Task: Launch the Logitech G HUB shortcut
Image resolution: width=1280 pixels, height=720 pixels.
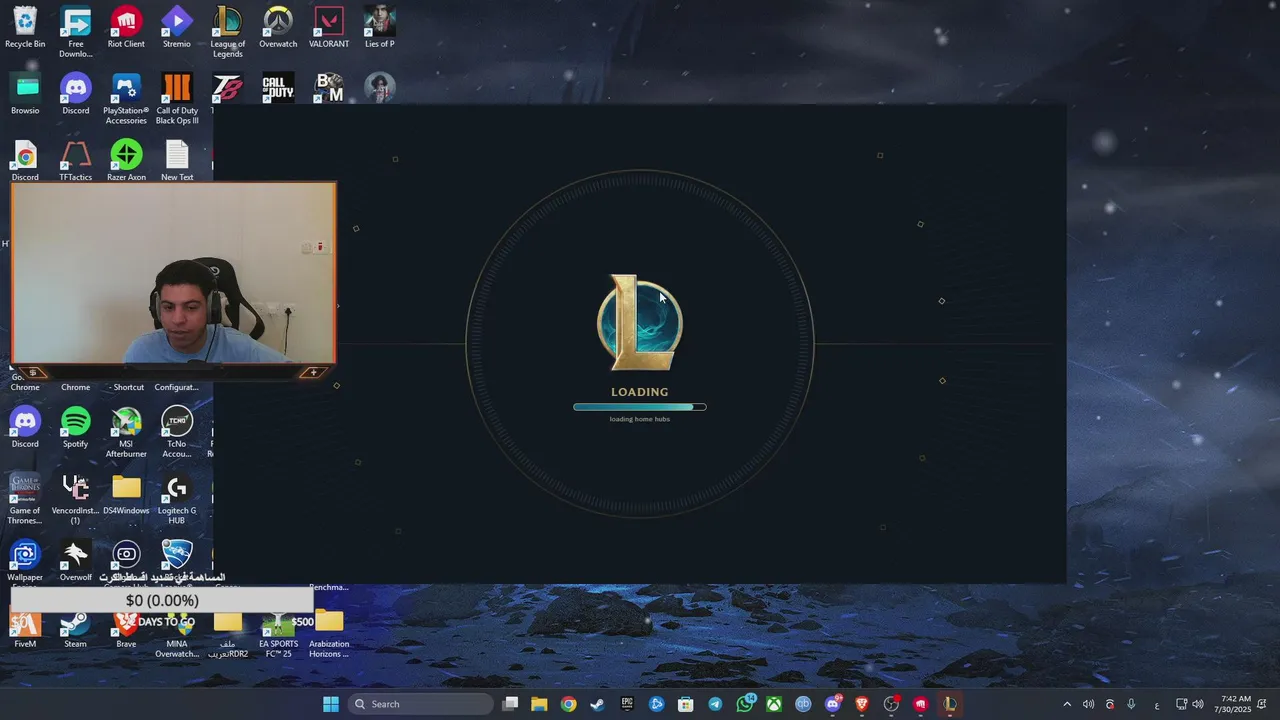Action: tap(177, 499)
